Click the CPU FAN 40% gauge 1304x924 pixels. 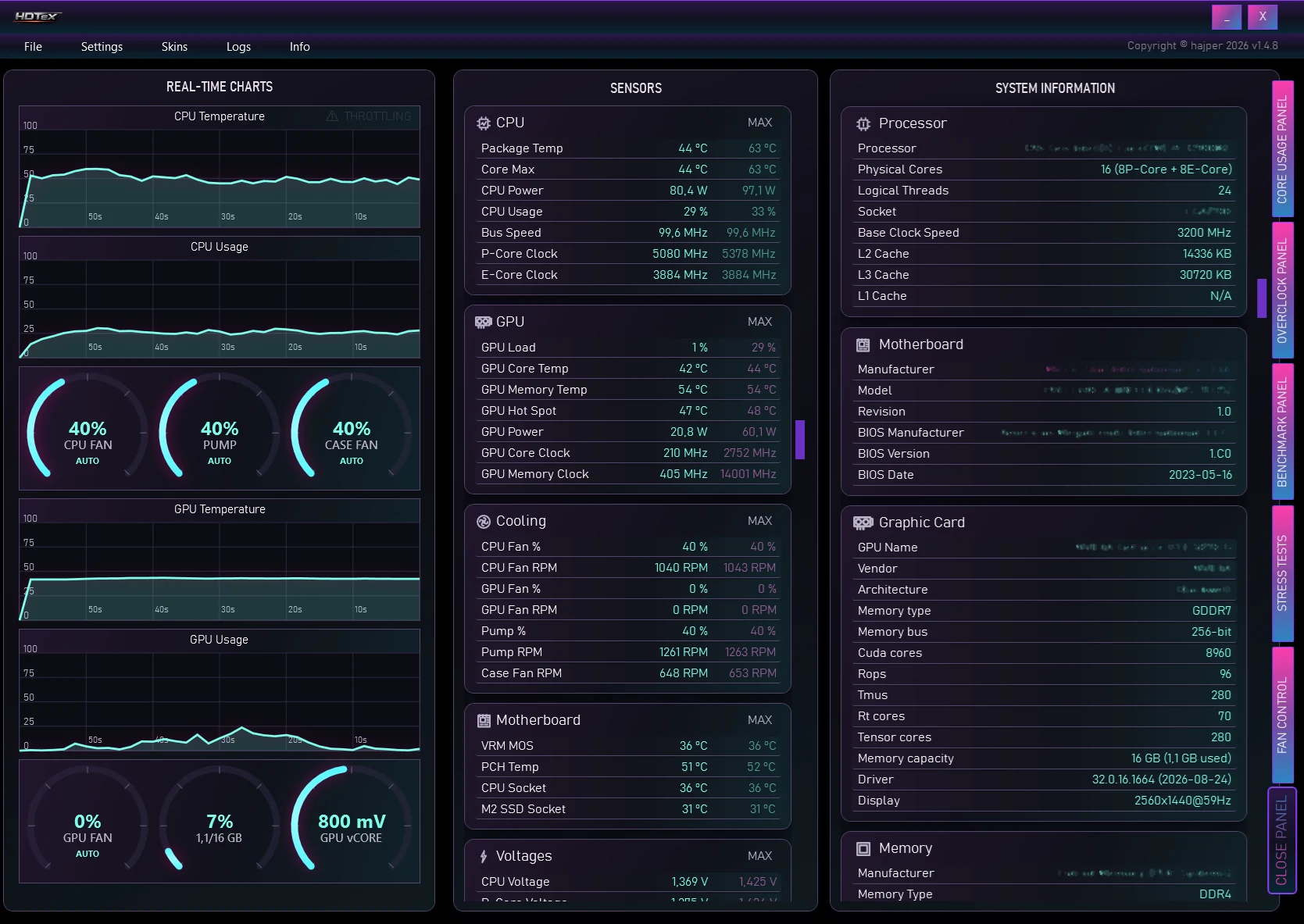click(x=88, y=429)
